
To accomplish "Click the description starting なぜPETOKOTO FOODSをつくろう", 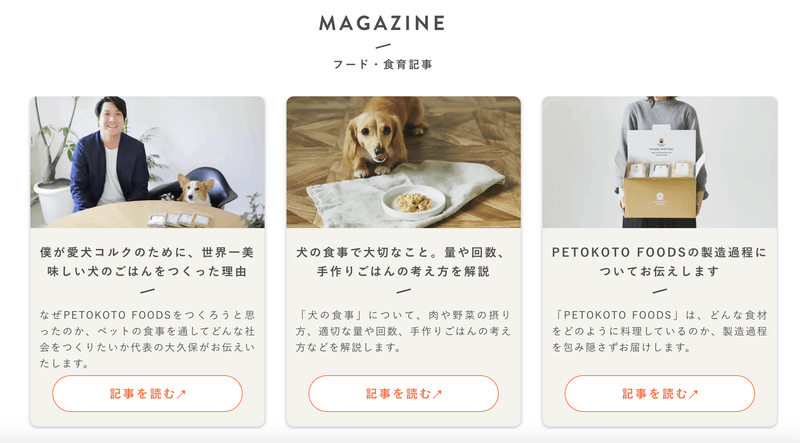I will click(x=147, y=339).
